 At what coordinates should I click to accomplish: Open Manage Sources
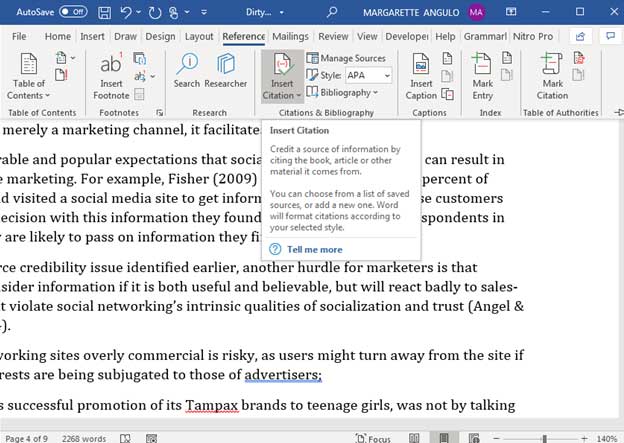345,59
